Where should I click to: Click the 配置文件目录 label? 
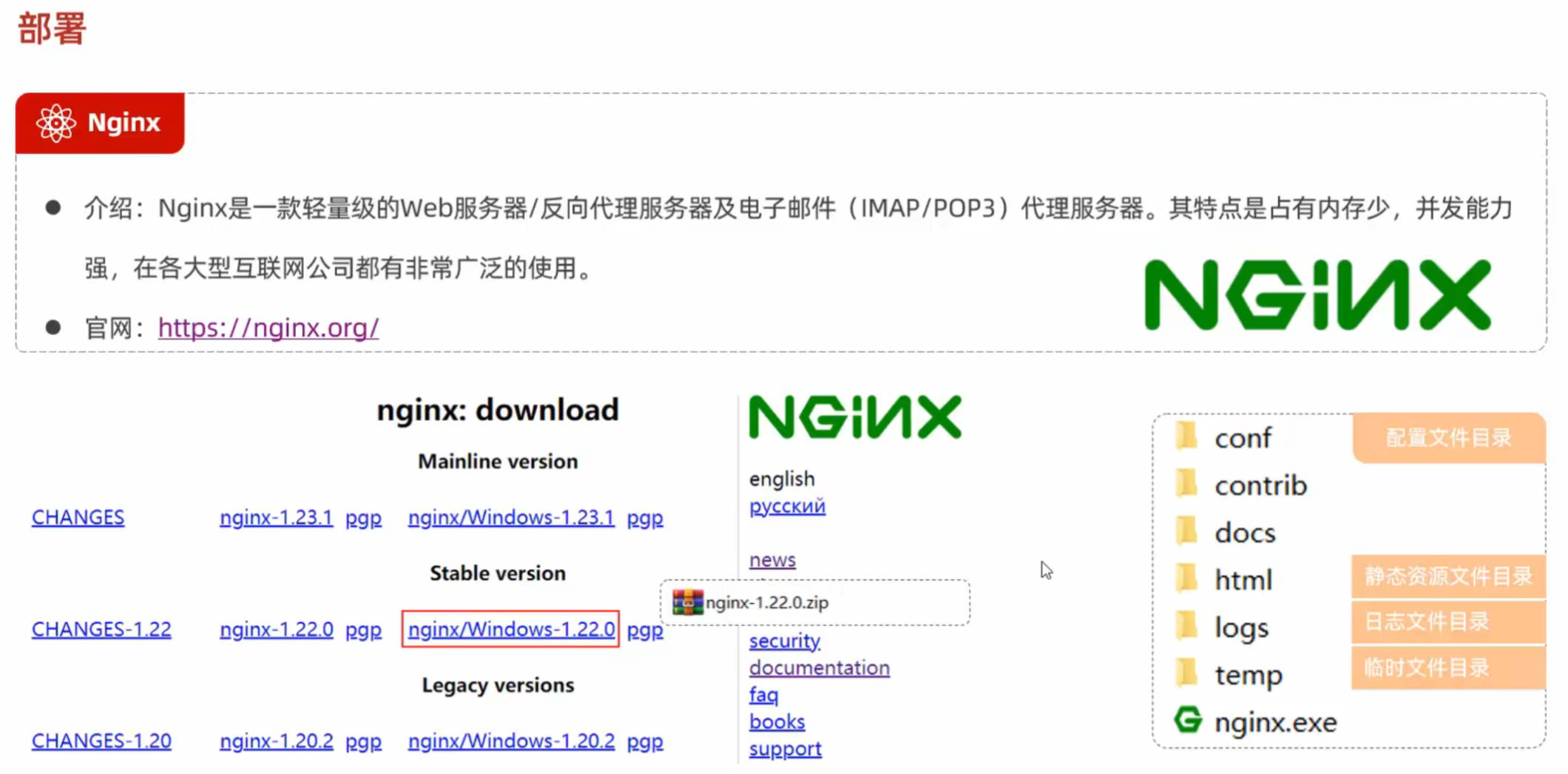click(1448, 438)
